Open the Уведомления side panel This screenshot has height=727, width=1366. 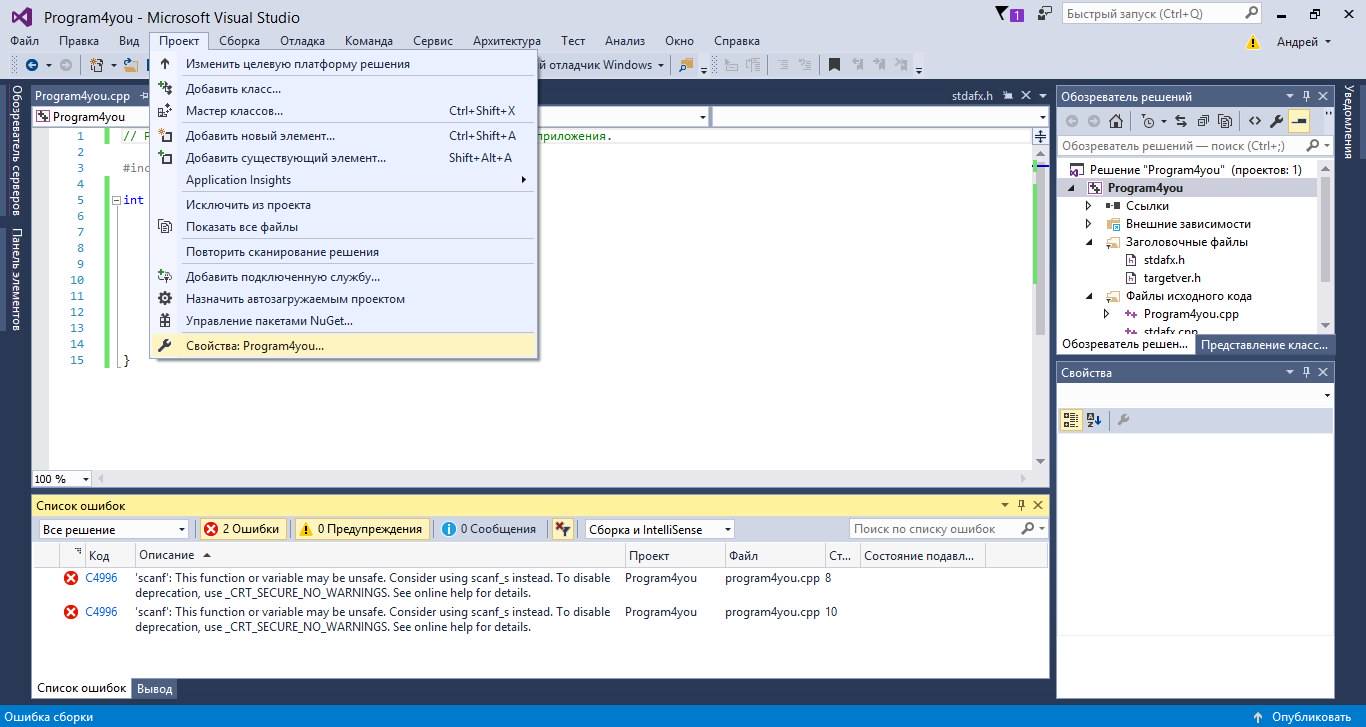point(1349,122)
